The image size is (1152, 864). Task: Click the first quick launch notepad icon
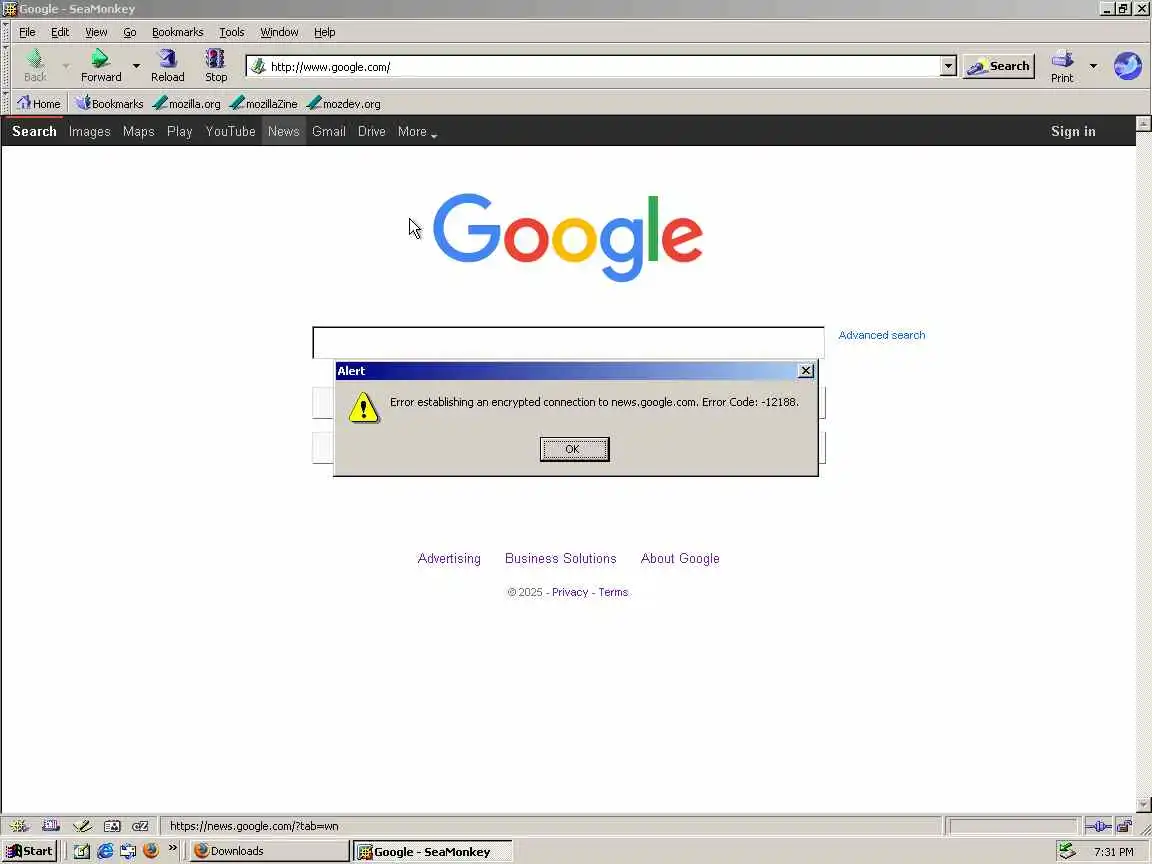tap(82, 851)
